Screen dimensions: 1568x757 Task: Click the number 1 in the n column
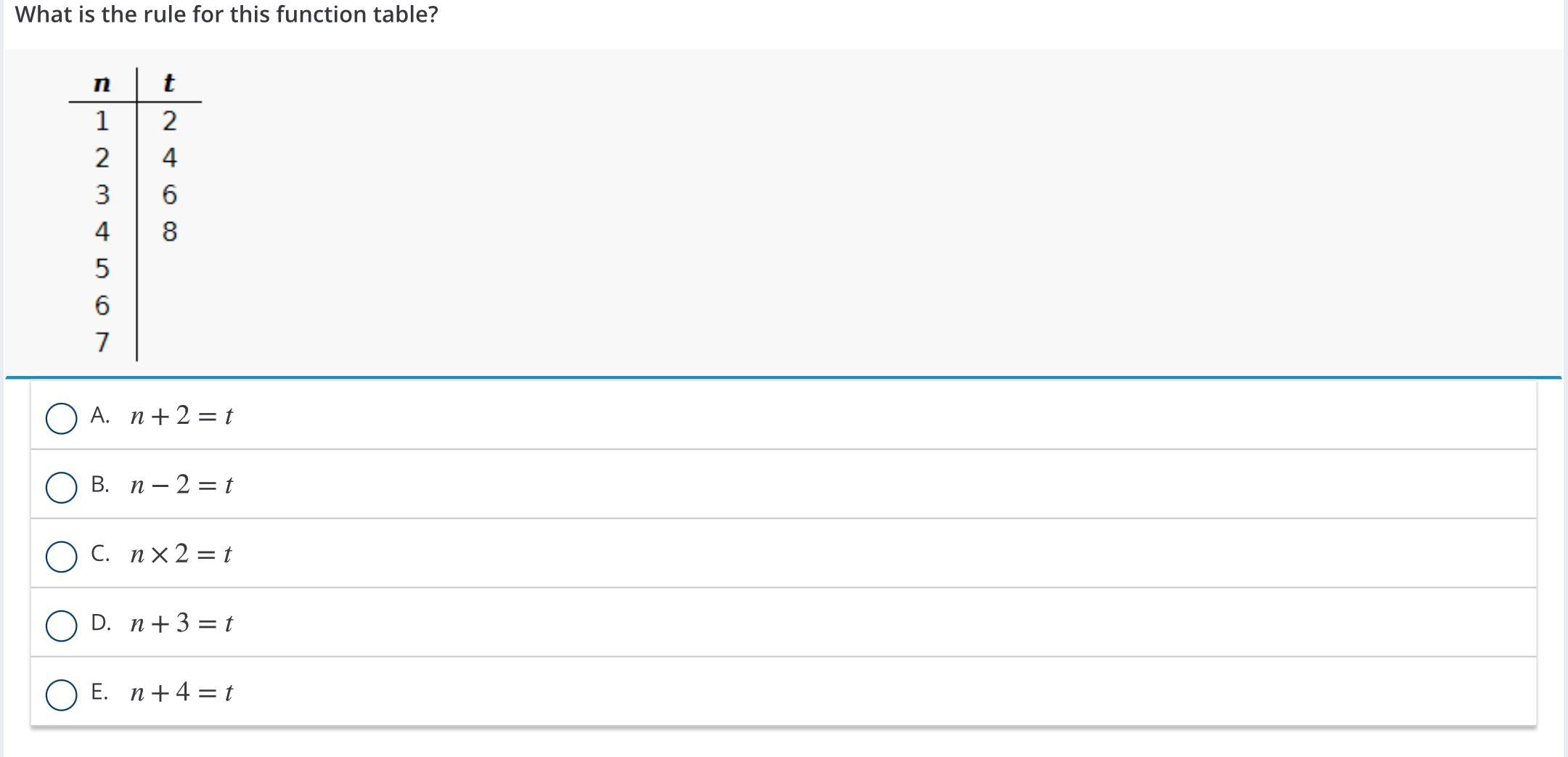(x=102, y=120)
